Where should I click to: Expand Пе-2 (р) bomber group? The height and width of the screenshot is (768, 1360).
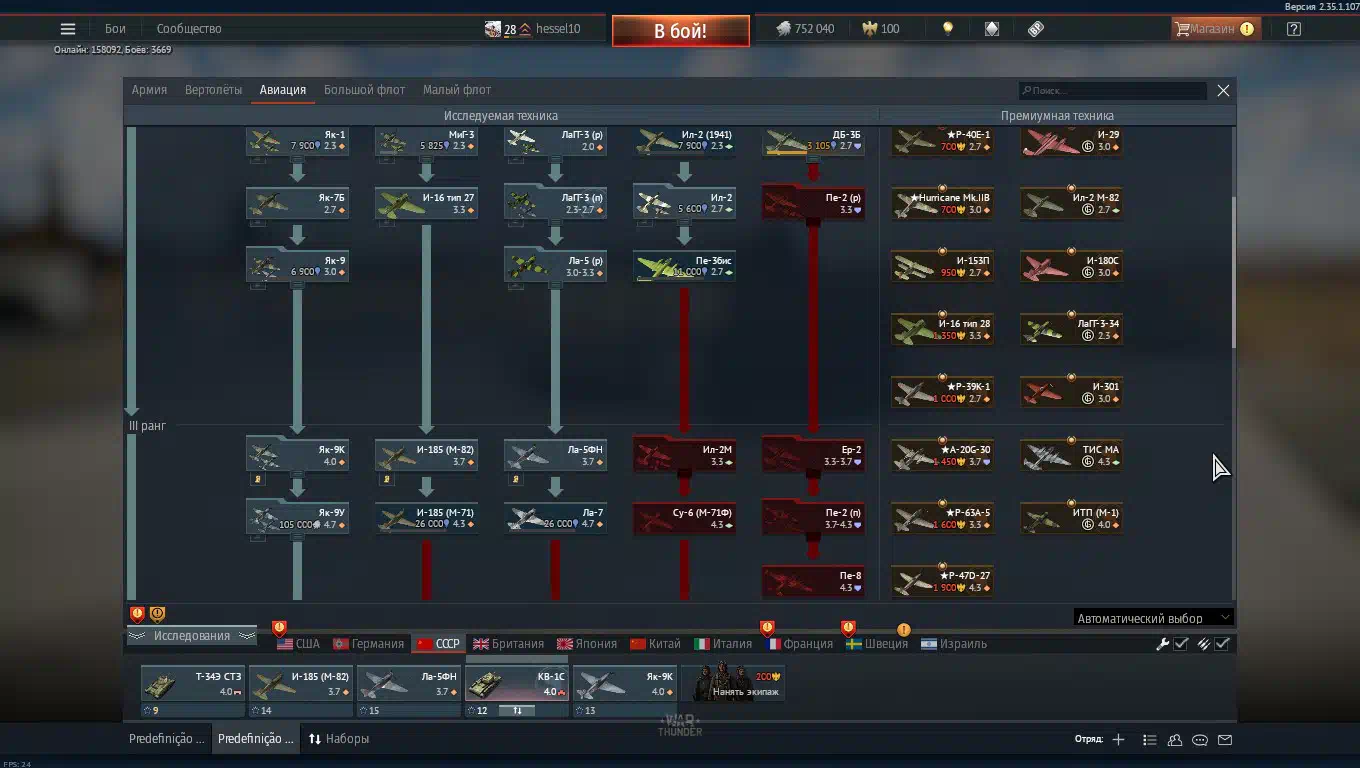pyautogui.click(x=814, y=203)
